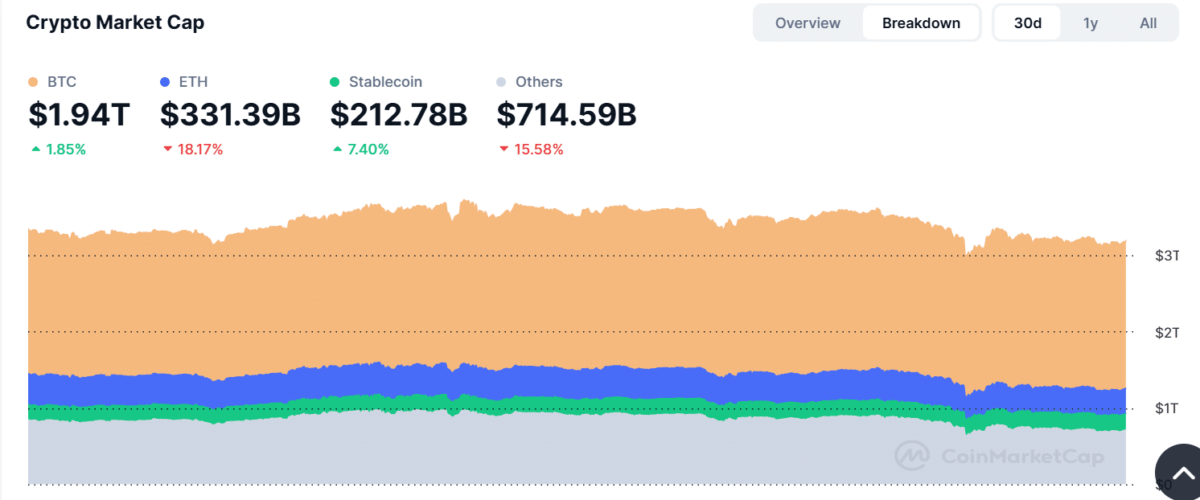
Task: Click the gray Others legend dot
Action: coord(503,82)
